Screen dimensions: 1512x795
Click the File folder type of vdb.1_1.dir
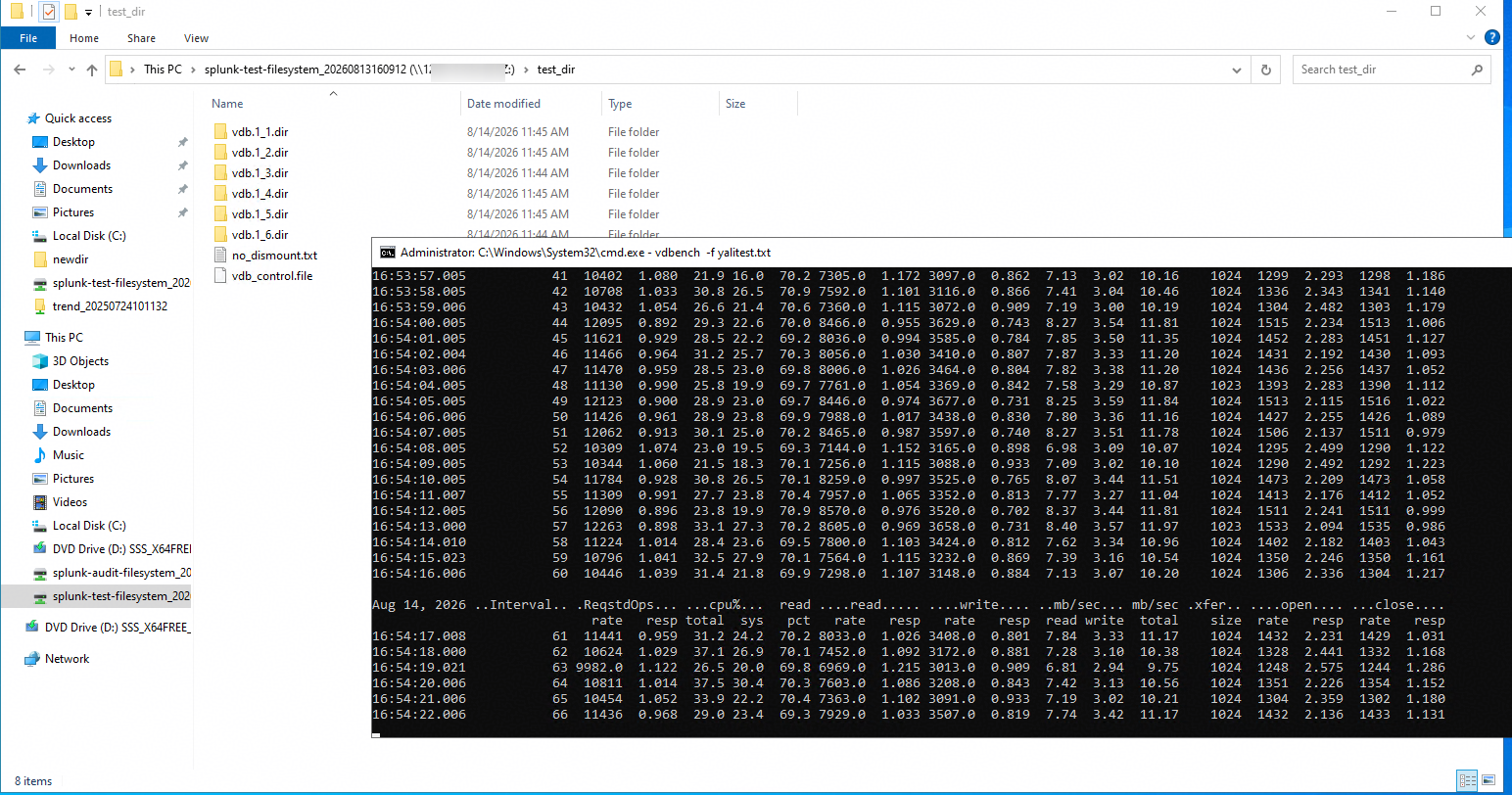(634, 132)
